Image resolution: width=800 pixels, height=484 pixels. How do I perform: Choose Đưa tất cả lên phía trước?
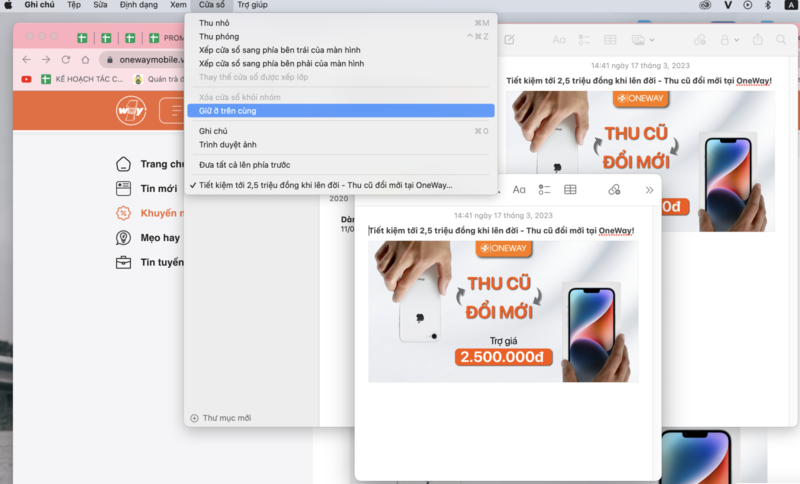coord(341,165)
